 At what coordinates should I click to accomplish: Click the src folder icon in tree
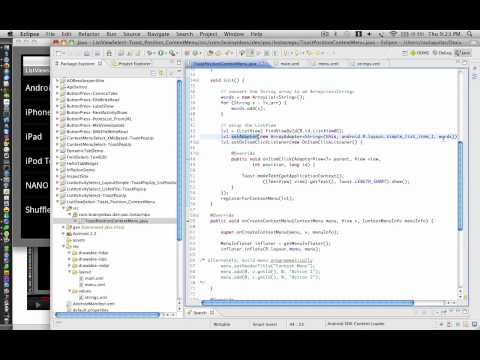click(x=69, y=208)
